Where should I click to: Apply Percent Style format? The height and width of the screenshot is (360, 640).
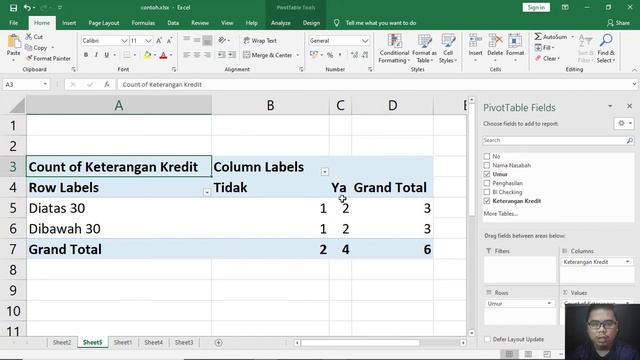pyautogui.click(x=330, y=55)
